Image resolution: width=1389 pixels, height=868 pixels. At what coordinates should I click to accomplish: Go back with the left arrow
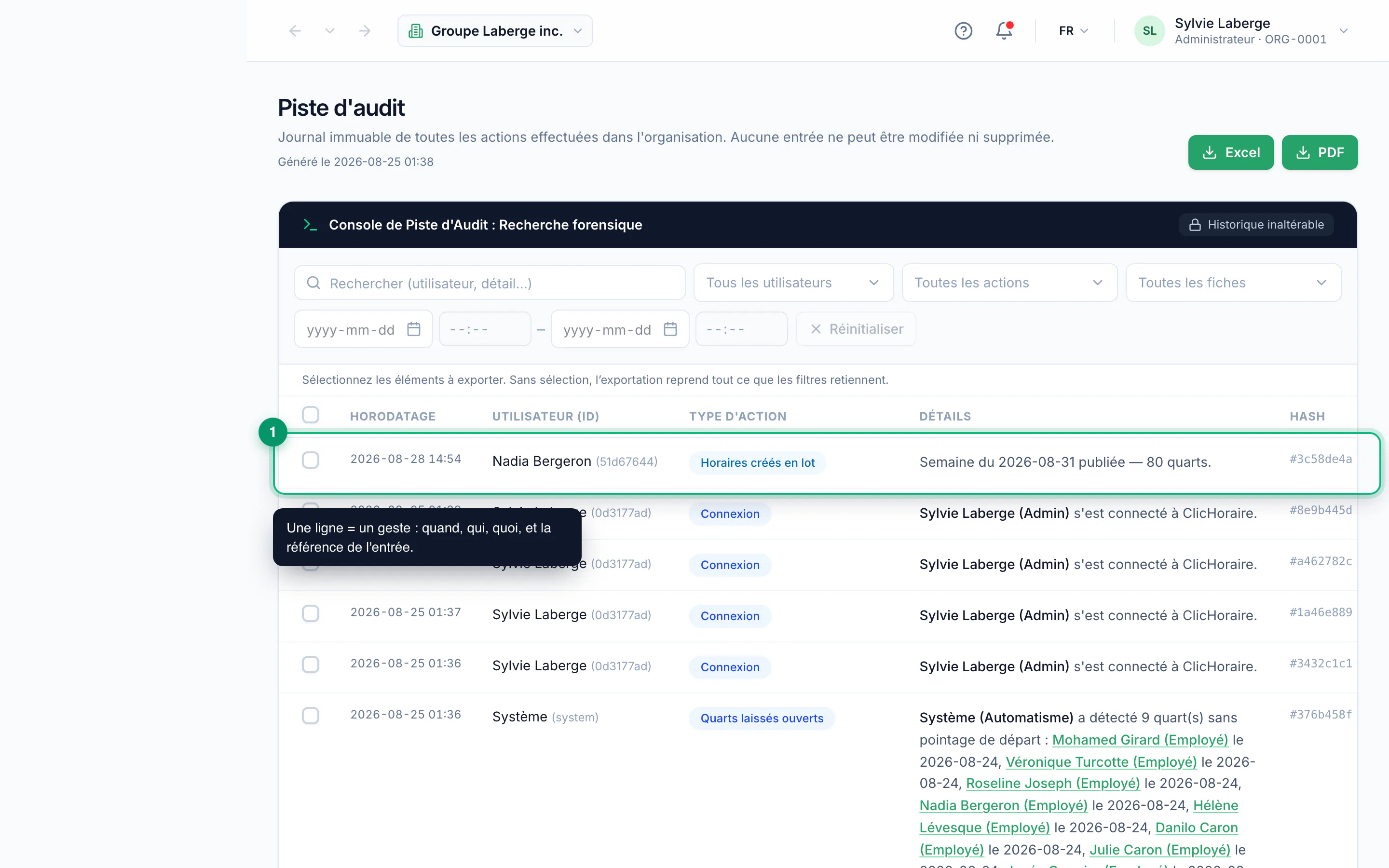[x=295, y=31]
